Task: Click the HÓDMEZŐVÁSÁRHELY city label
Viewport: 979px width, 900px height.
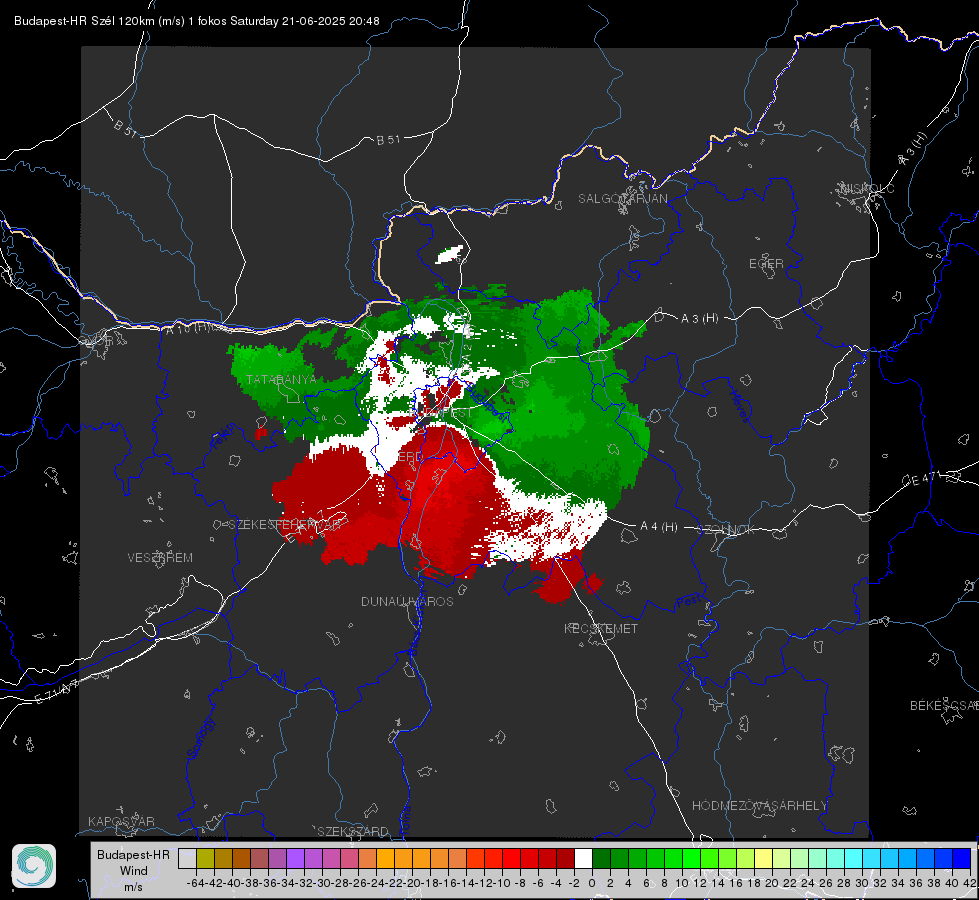Action: click(x=759, y=805)
